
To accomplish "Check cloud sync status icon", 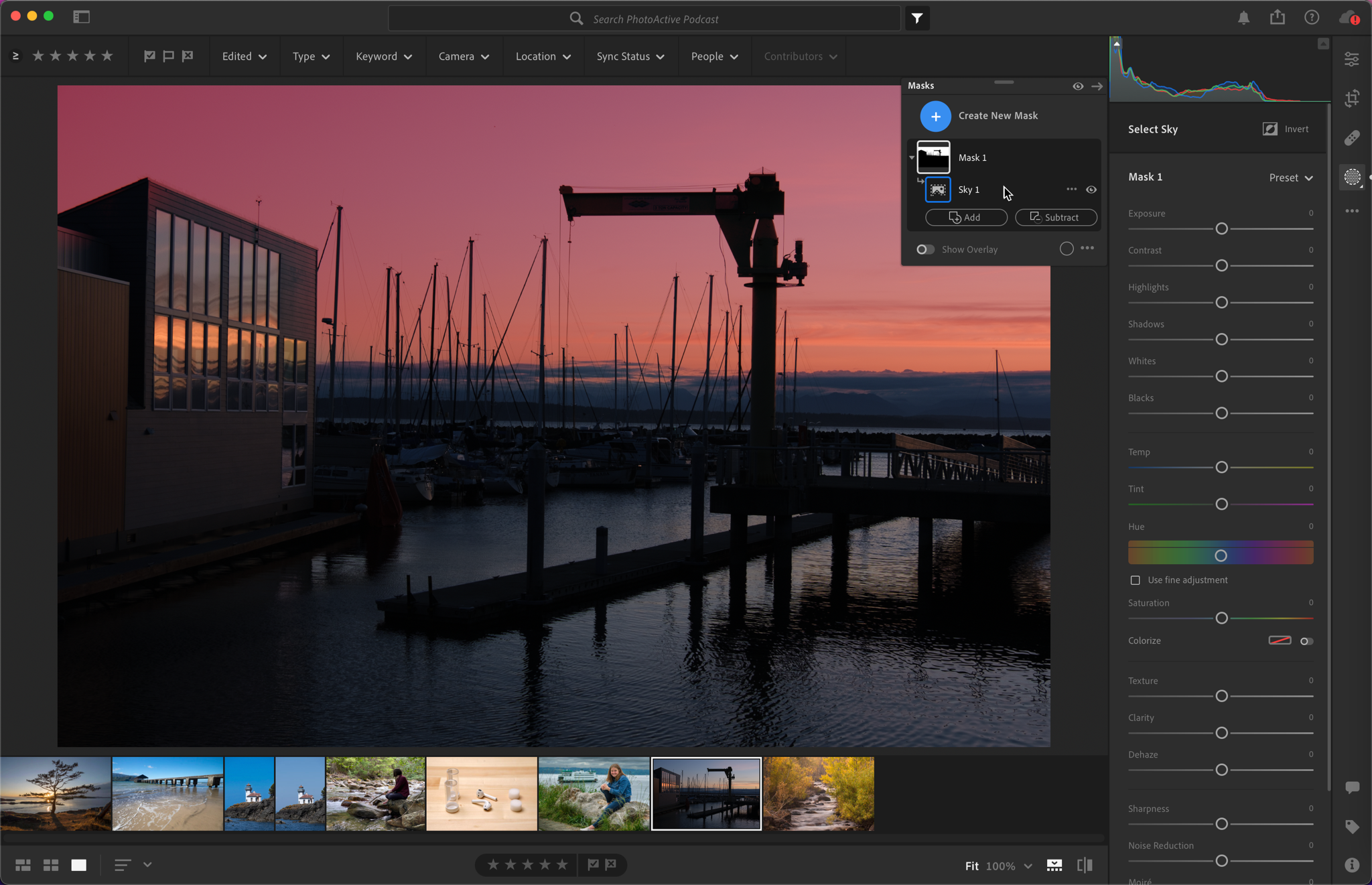I will [1349, 18].
